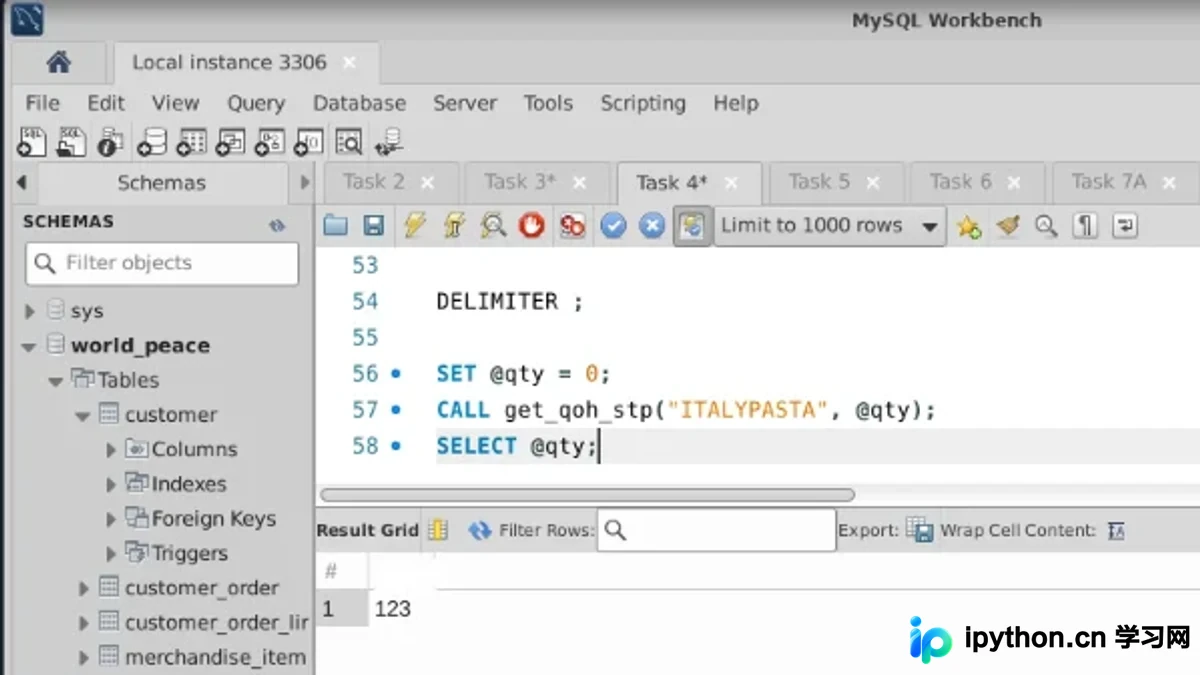Refresh the schemas list

pos(277,224)
